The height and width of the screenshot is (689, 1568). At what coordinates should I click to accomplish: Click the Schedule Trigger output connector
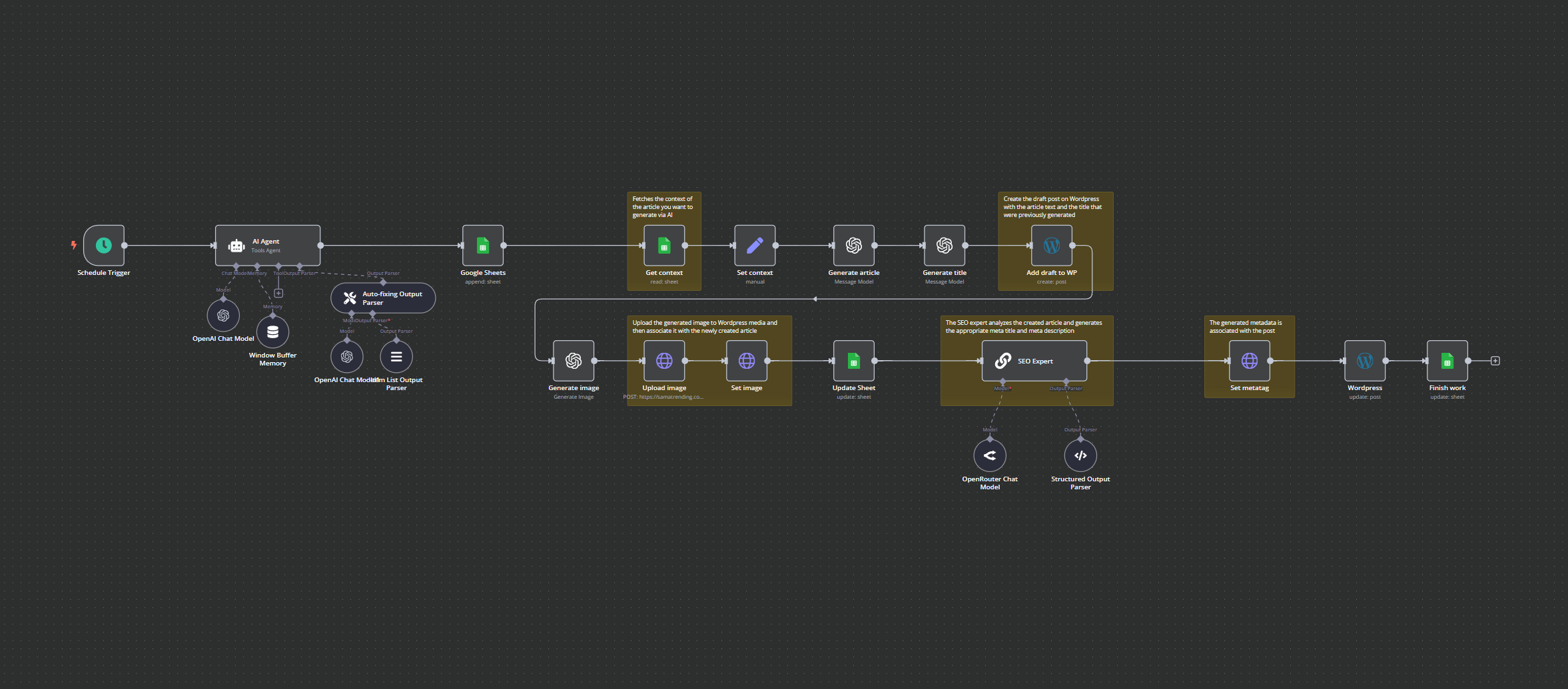coord(125,246)
